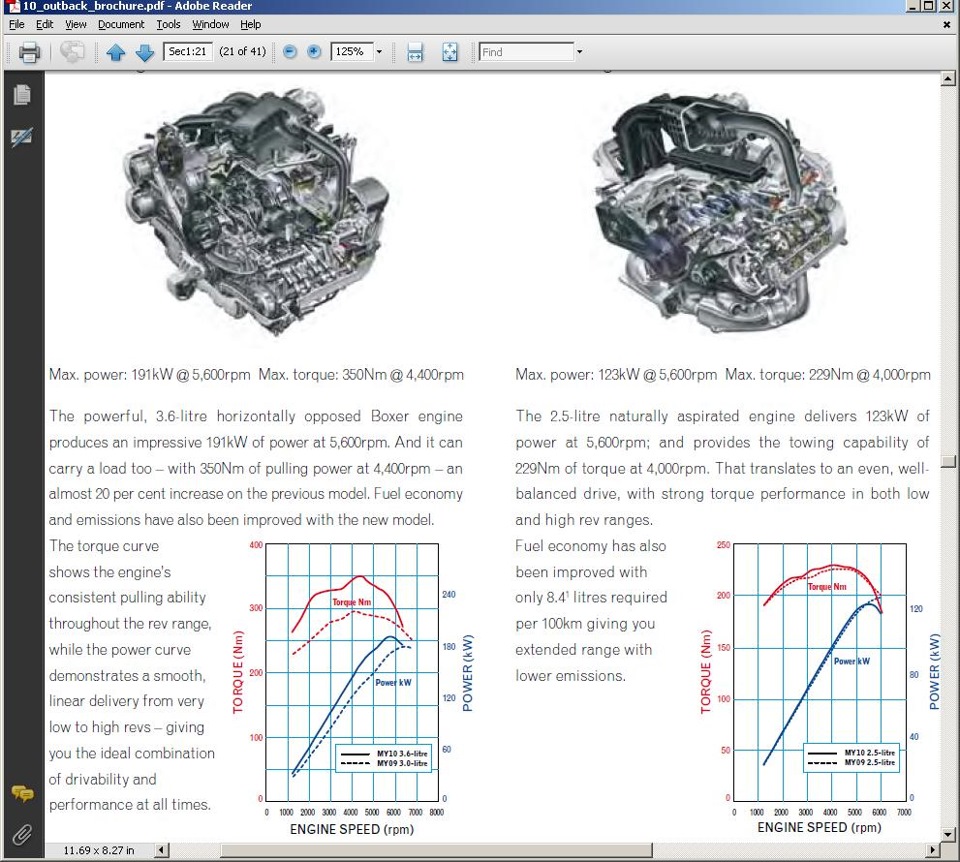
Task: Click the zoom out minus button
Action: click(290, 52)
